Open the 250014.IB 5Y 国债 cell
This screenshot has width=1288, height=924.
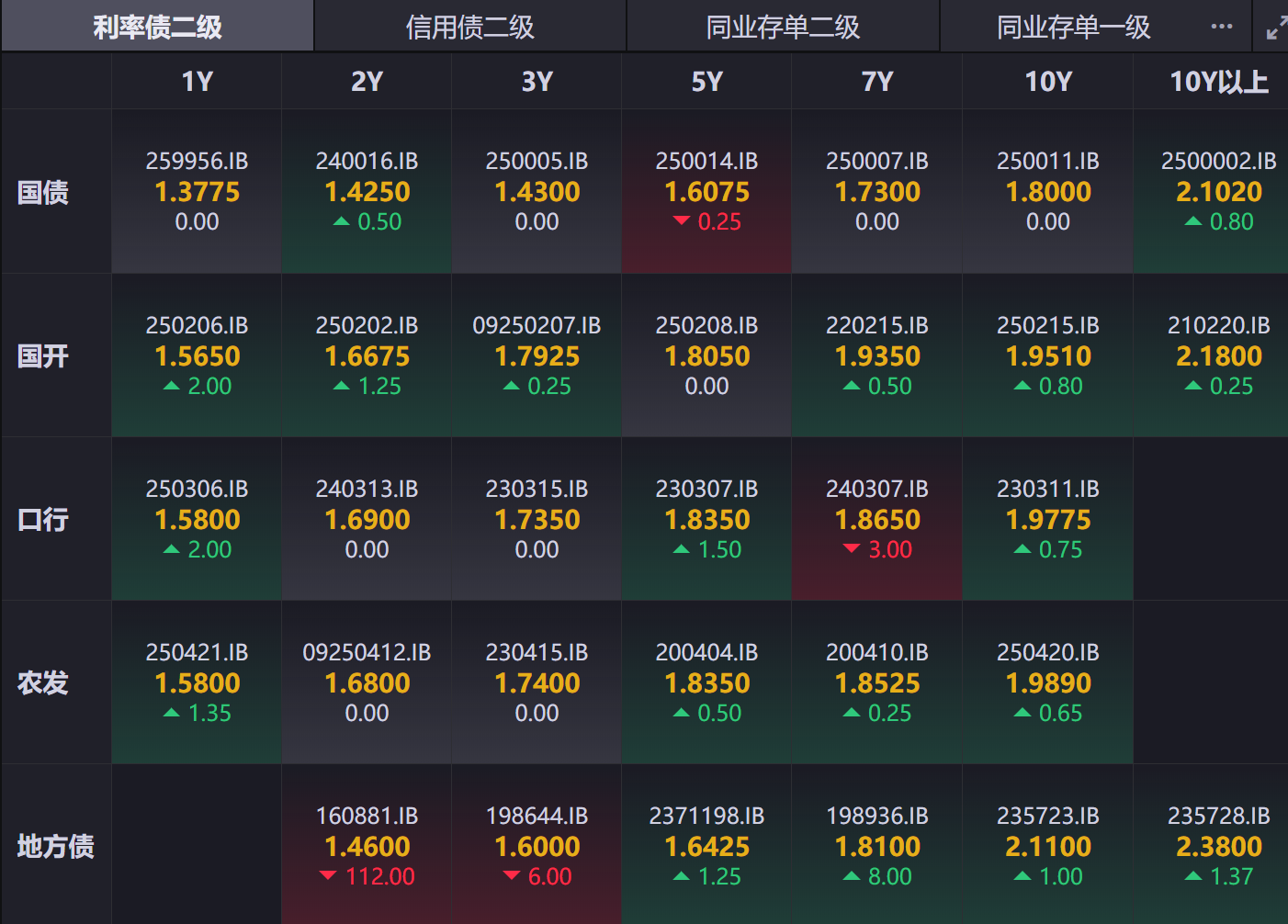706,192
